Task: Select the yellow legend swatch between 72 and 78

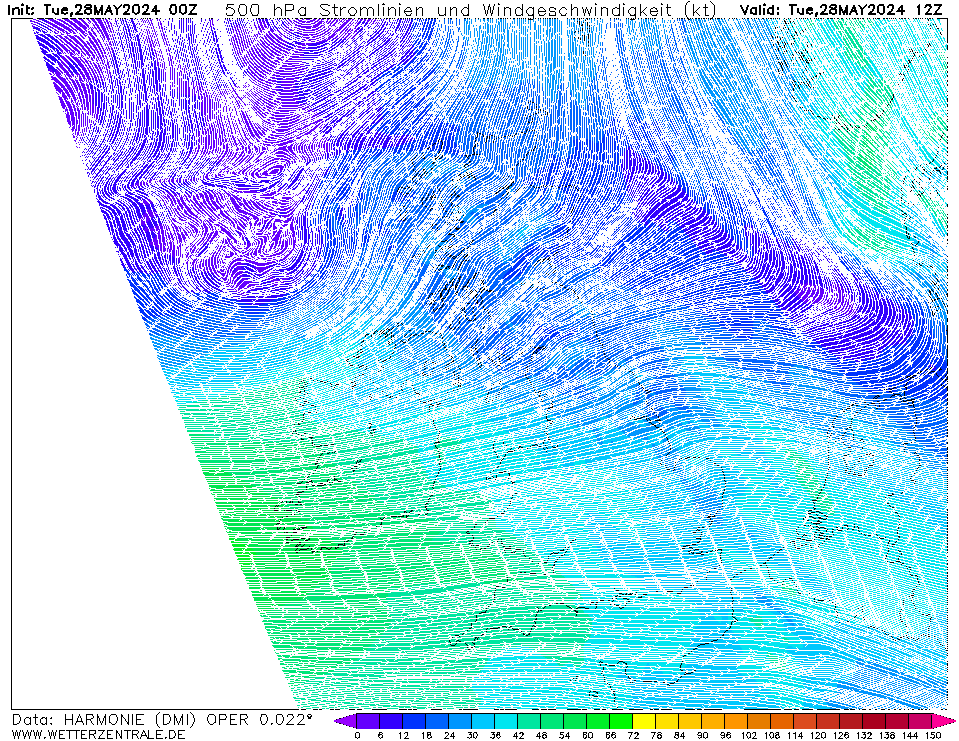Action: (x=645, y=721)
